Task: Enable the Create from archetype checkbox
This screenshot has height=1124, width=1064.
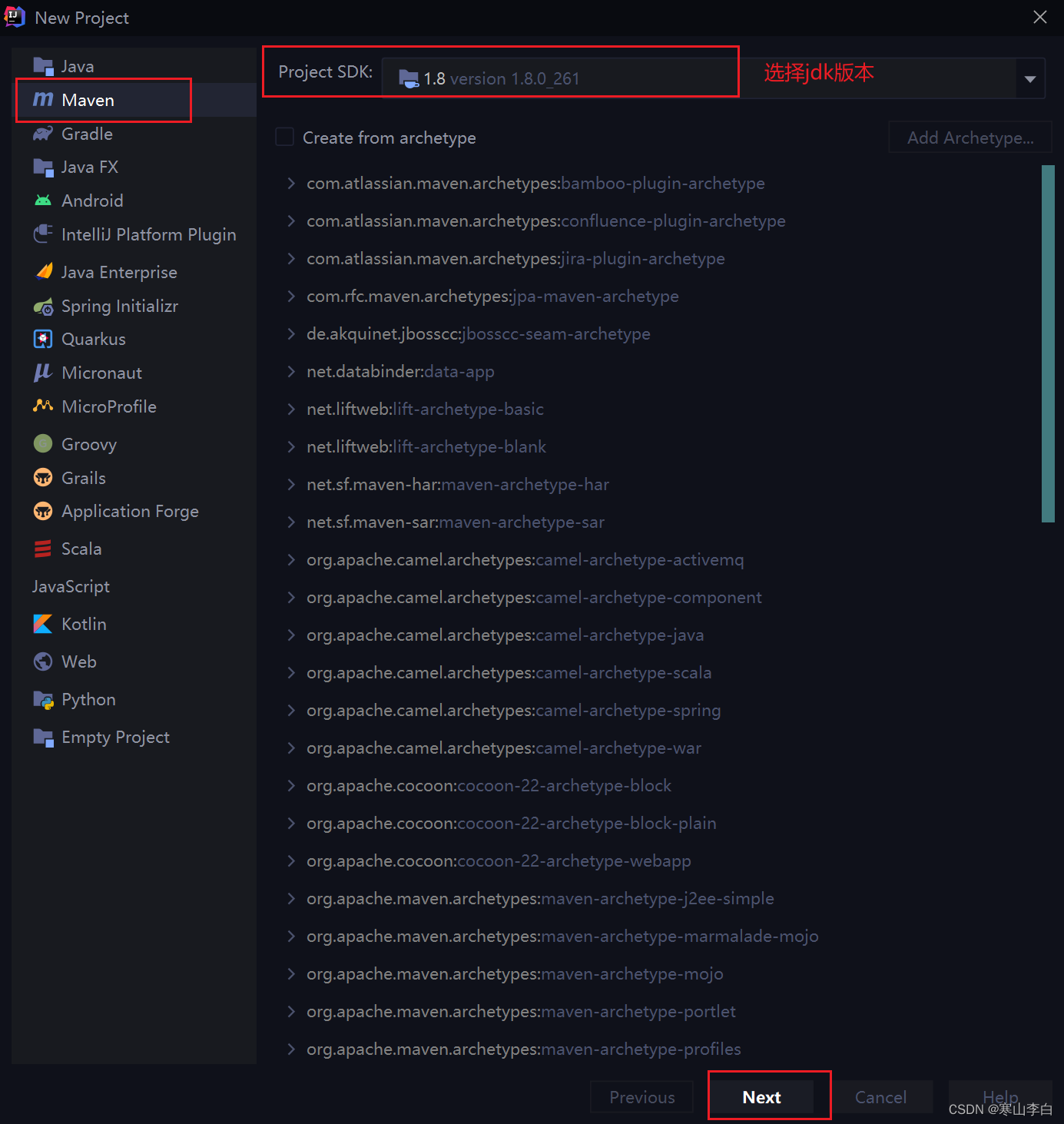Action: coord(285,138)
